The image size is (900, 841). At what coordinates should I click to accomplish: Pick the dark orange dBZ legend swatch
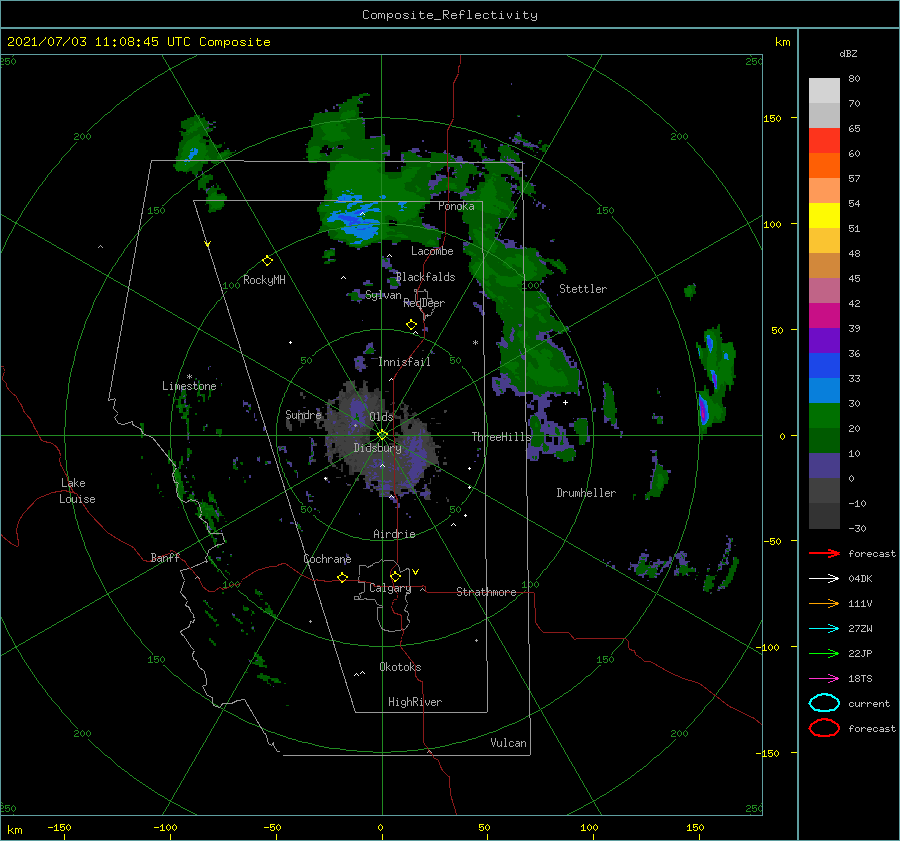[x=824, y=166]
